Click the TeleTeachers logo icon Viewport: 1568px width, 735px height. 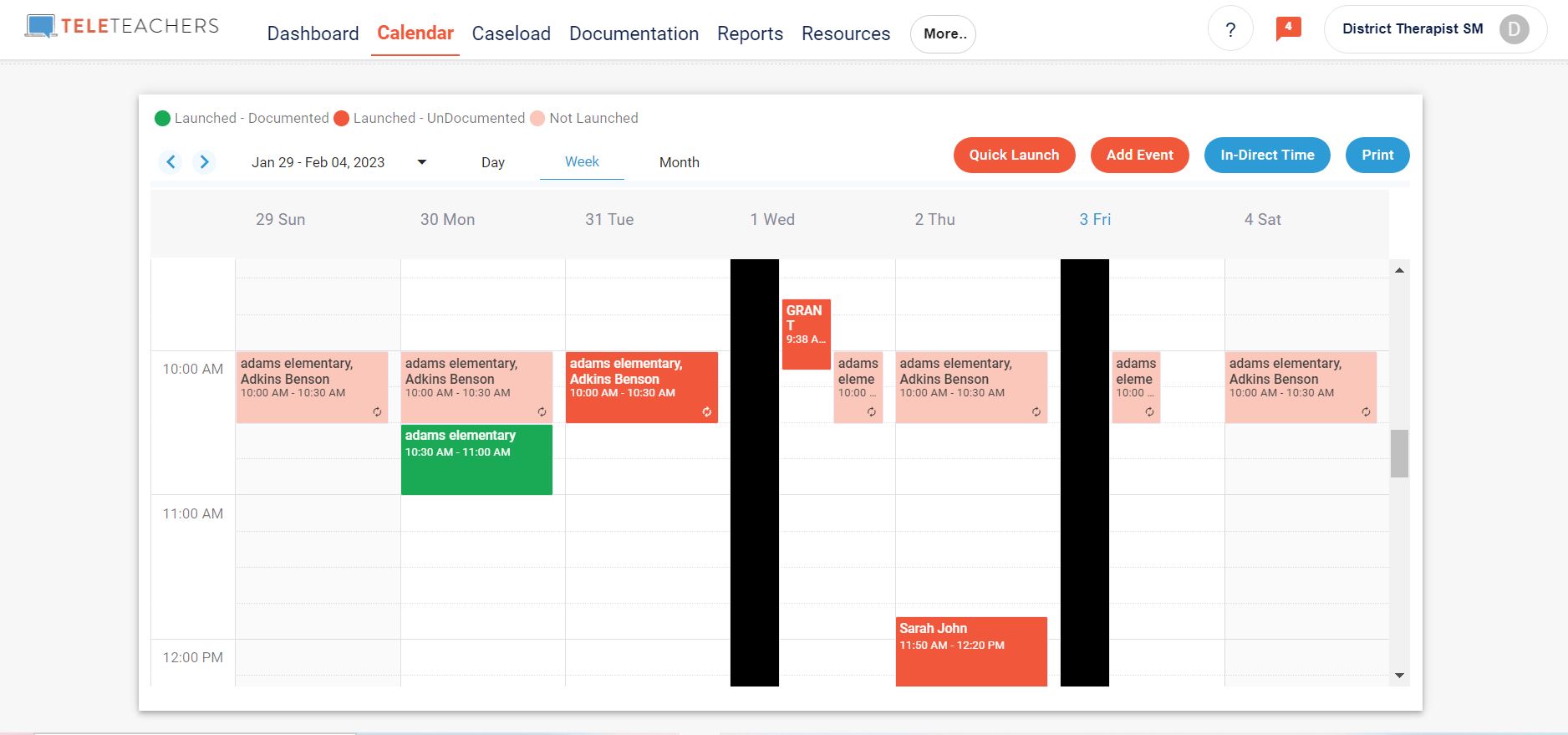[40, 27]
